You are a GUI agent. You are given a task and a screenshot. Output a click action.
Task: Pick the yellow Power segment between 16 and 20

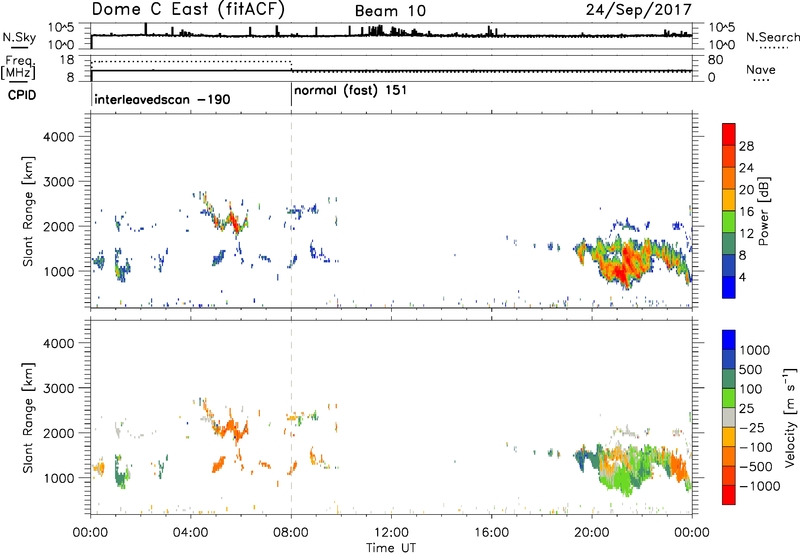729,200
